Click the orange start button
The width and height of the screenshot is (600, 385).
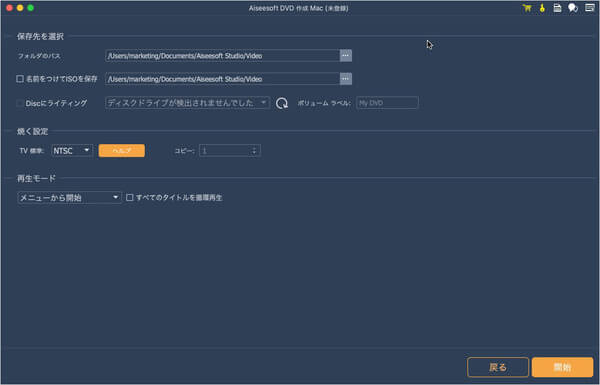pyautogui.click(x=562, y=367)
